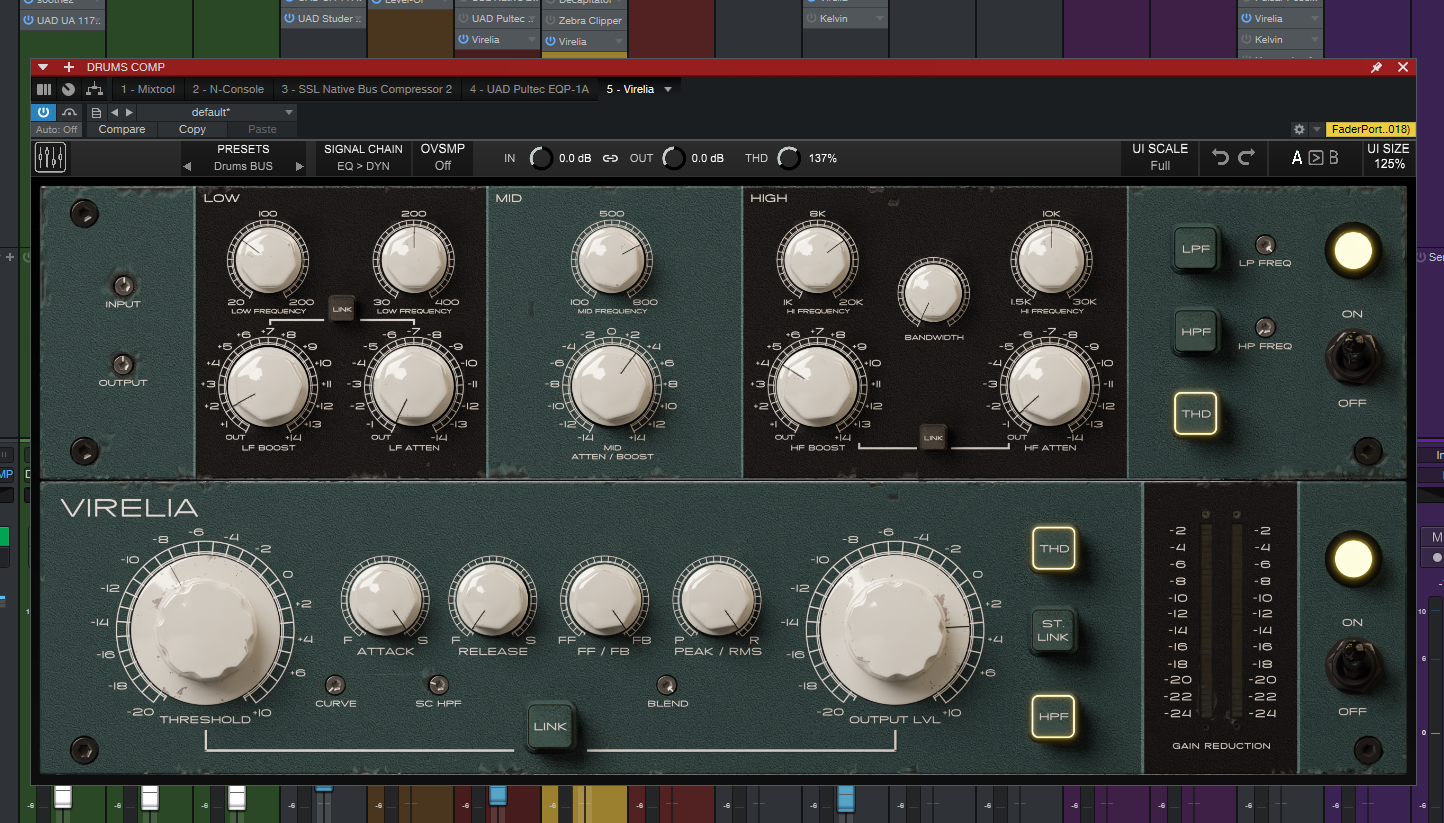Screen dimensions: 1444x823
Task: Open the default* preset dropdown
Action: coord(217,112)
